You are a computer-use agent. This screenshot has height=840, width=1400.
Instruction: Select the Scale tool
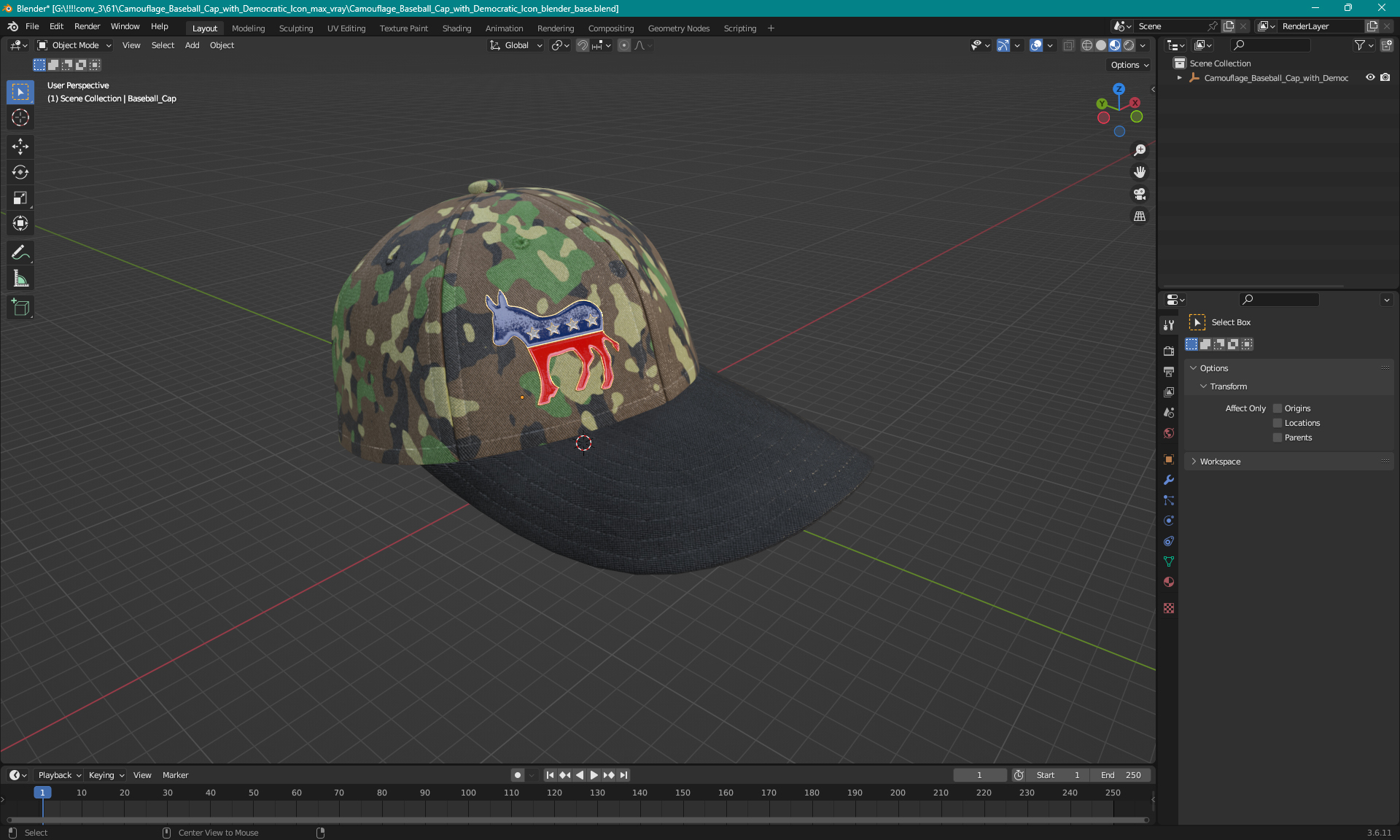click(20, 198)
